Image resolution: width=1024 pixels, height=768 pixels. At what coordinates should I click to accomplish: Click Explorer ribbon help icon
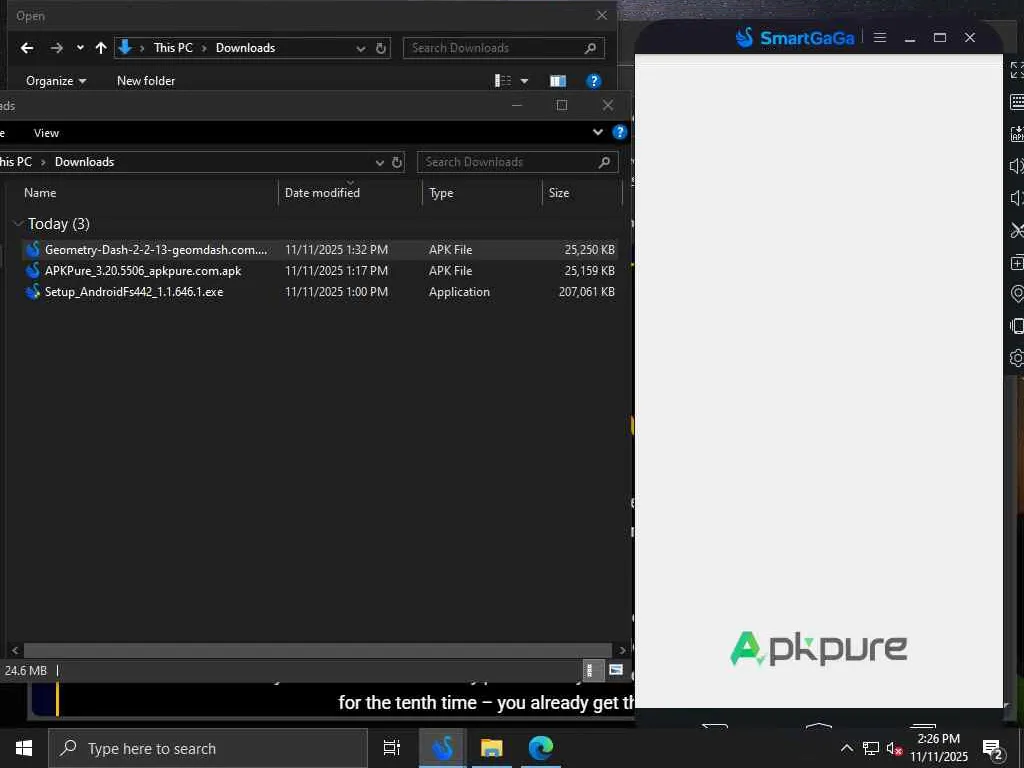(x=620, y=133)
